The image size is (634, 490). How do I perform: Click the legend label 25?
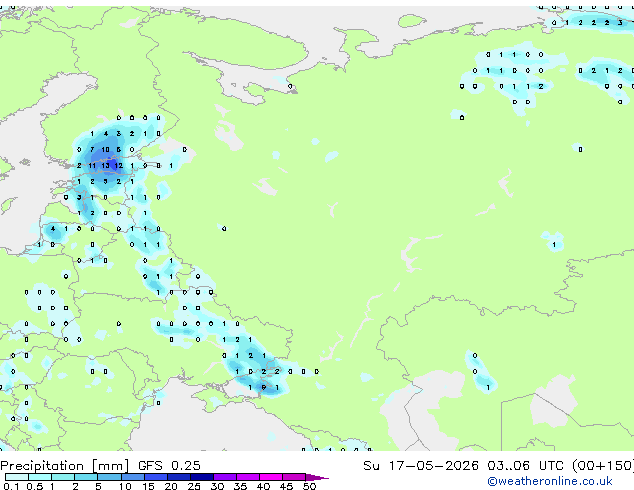[194, 486]
